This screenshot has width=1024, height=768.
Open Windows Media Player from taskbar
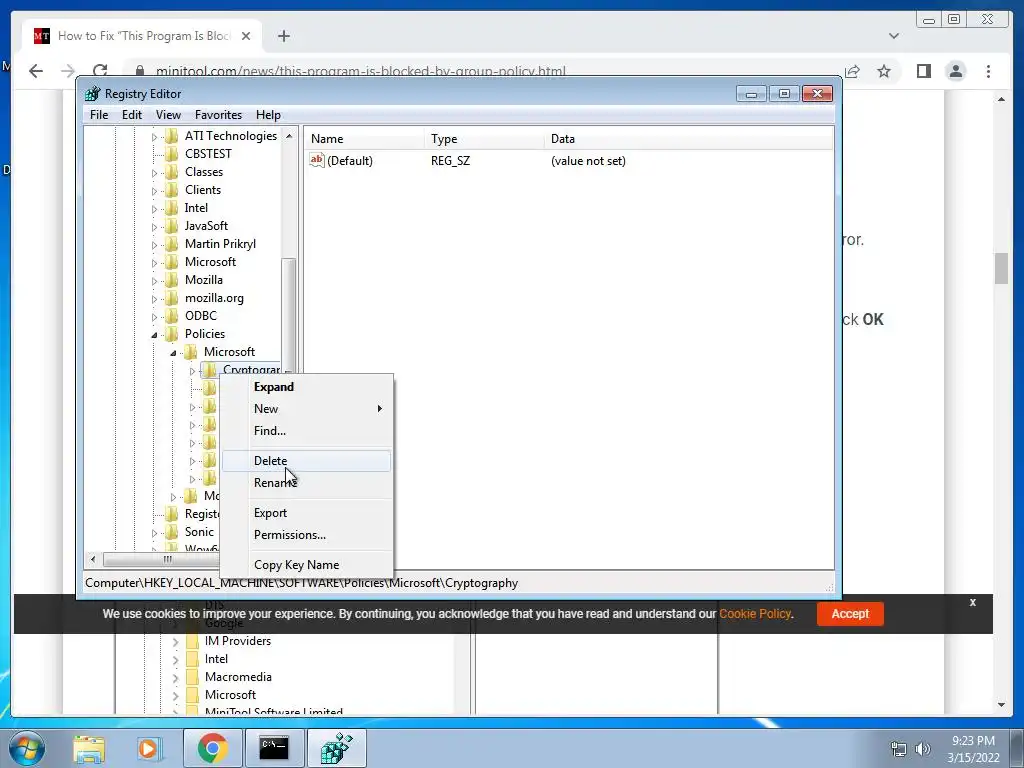pyautogui.click(x=148, y=748)
